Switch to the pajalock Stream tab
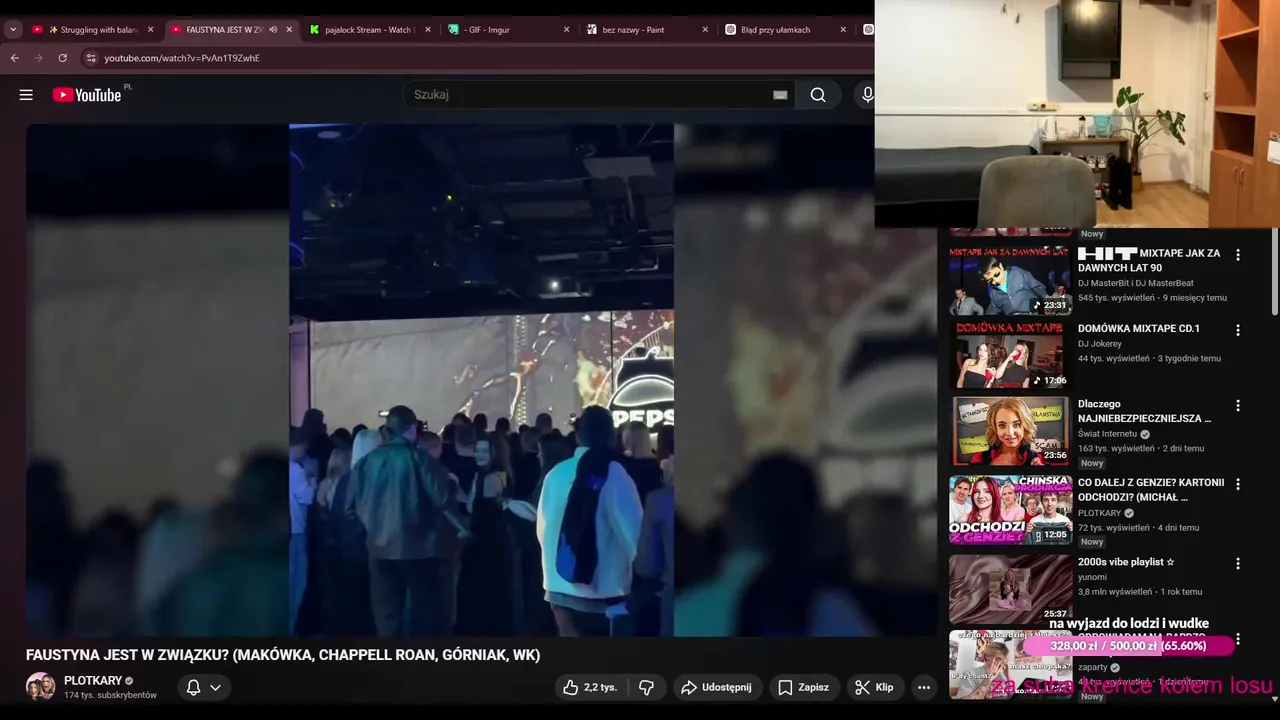 click(368, 30)
